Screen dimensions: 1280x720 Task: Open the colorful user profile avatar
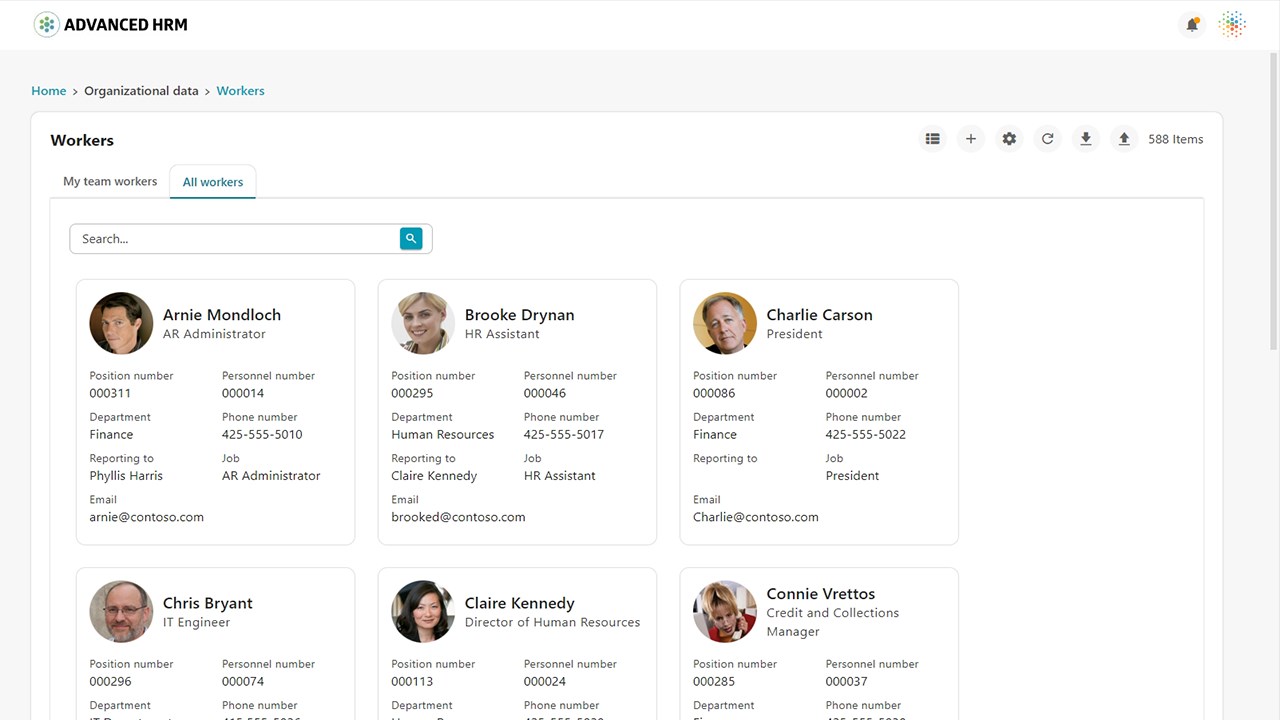click(1233, 25)
